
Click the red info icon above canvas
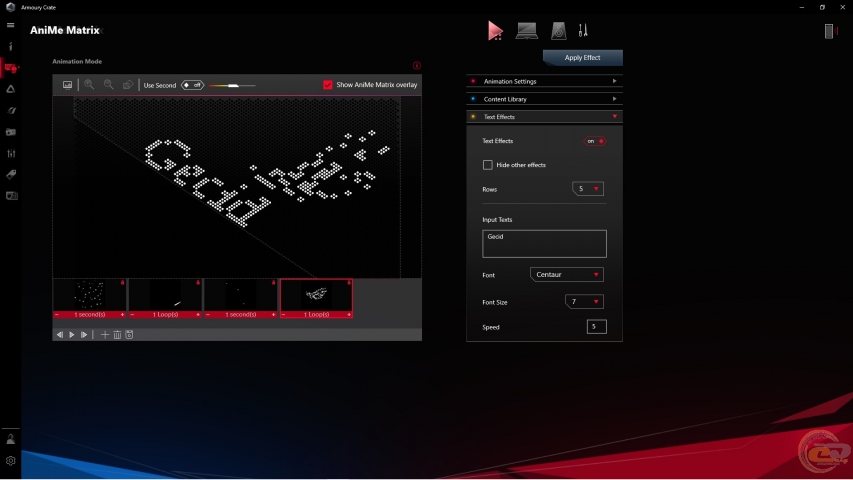tap(417, 65)
